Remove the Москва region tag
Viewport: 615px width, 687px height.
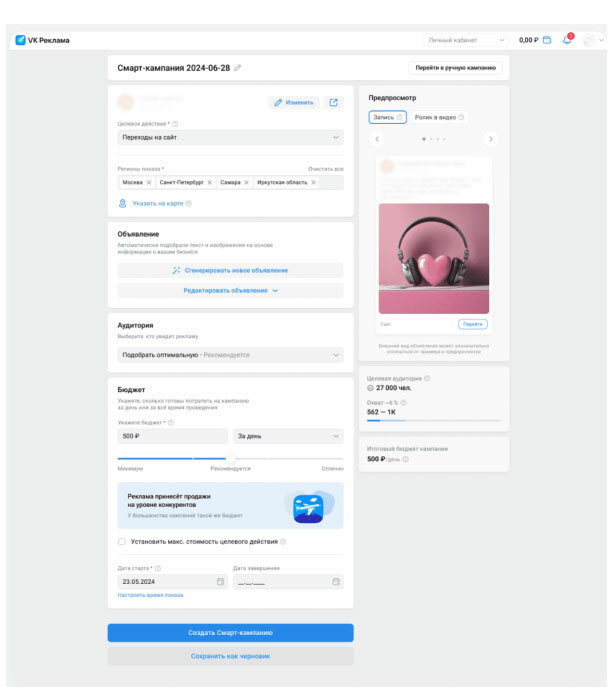pos(149,182)
